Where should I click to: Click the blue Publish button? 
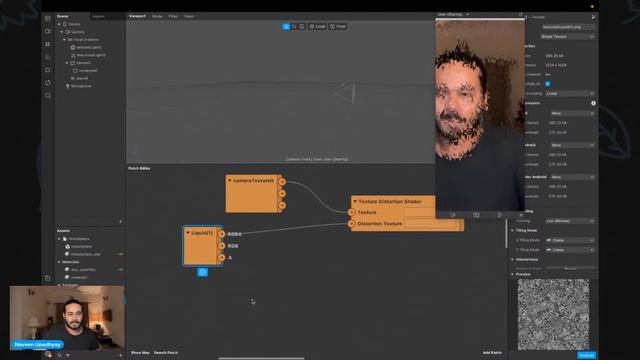[587, 356]
